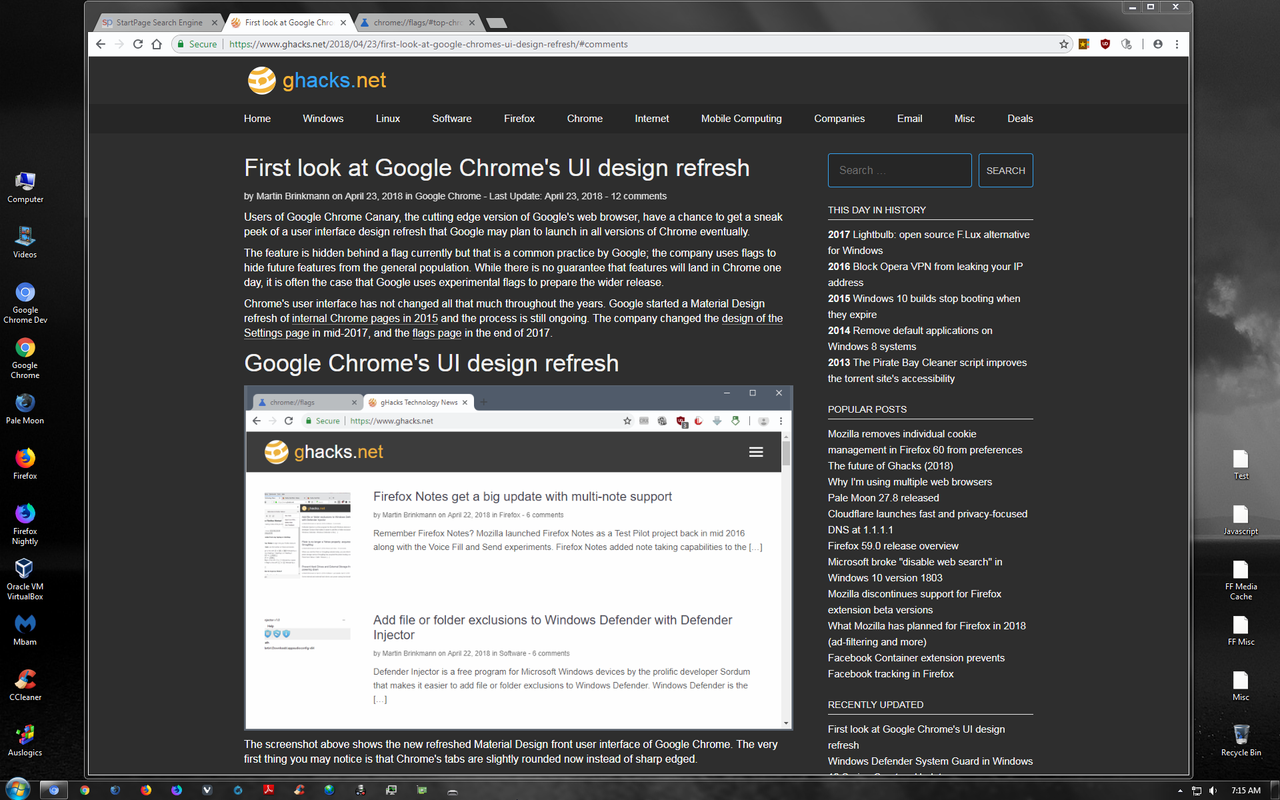Select the Google Chrome Dev desktop icon

pos(25,302)
